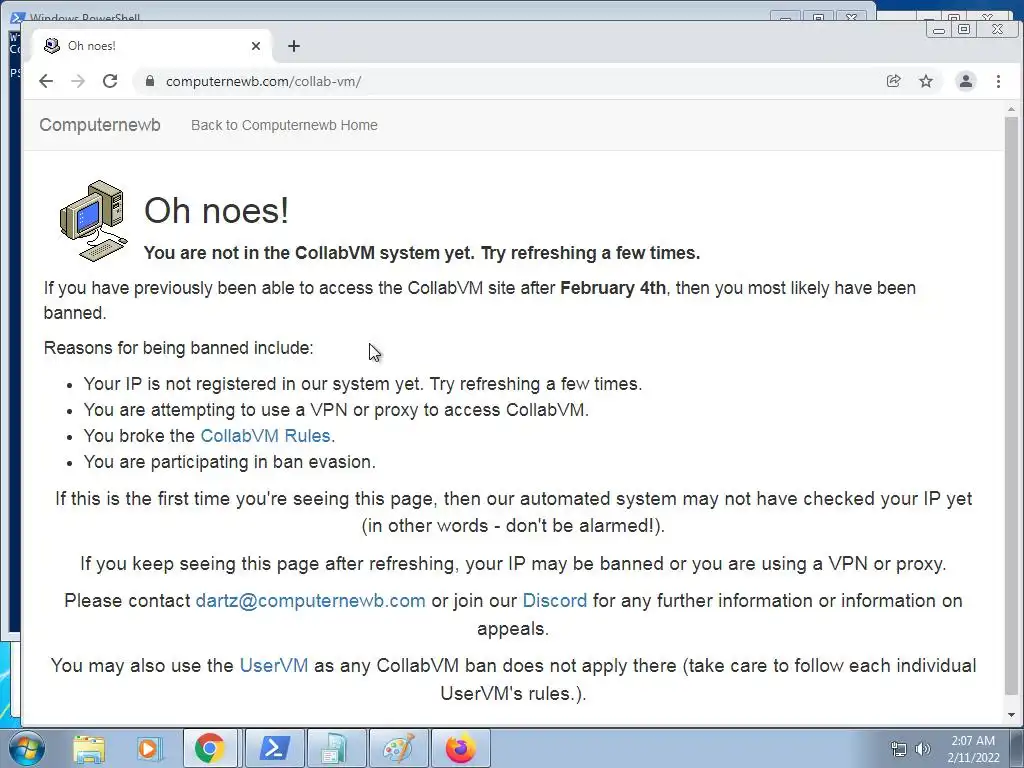This screenshot has width=1024, height=768.
Task: Share this page using the share icon
Action: pyautogui.click(x=893, y=81)
